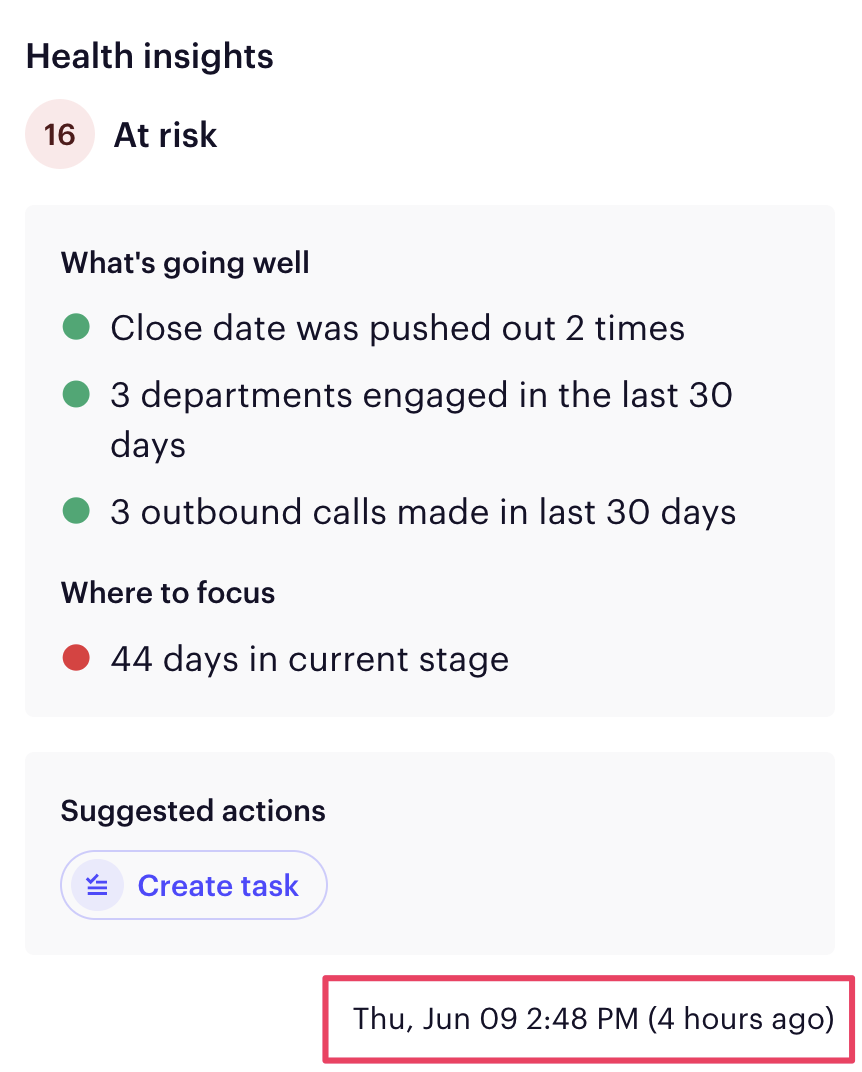This screenshot has height=1072, width=862.
Task: Expand the Where to focus section
Action: click(167, 592)
